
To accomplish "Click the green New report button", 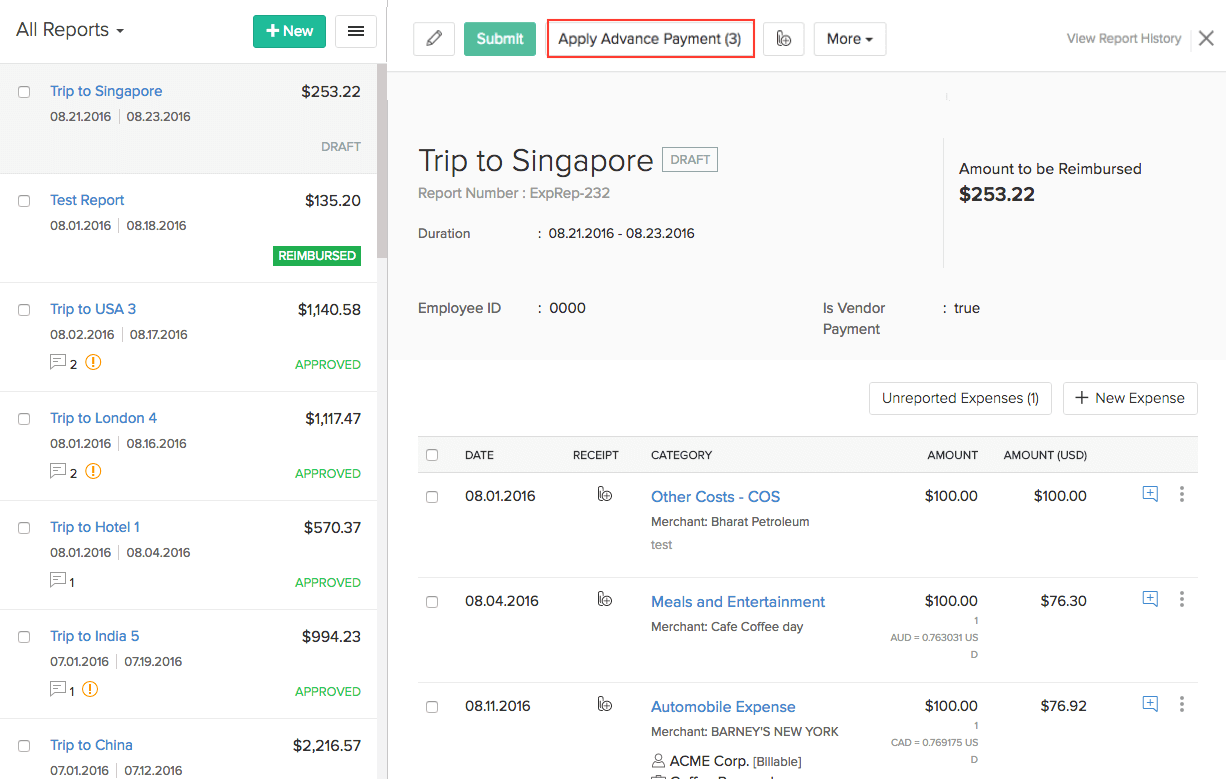I will [289, 31].
